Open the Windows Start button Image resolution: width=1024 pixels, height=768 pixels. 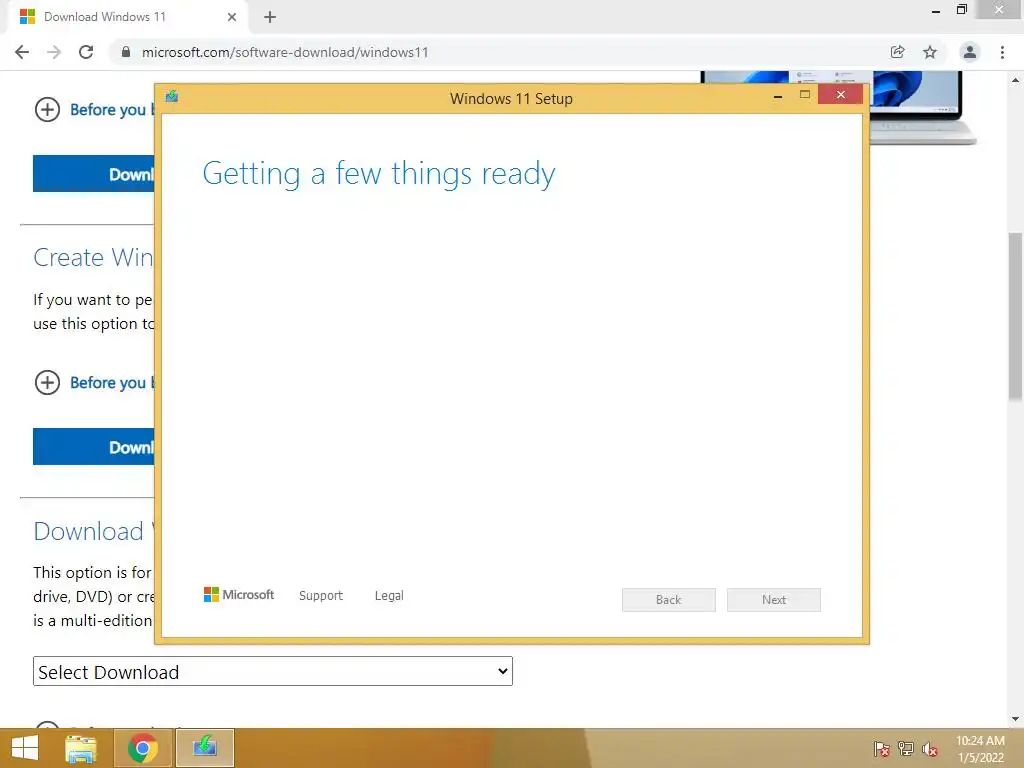coord(25,748)
